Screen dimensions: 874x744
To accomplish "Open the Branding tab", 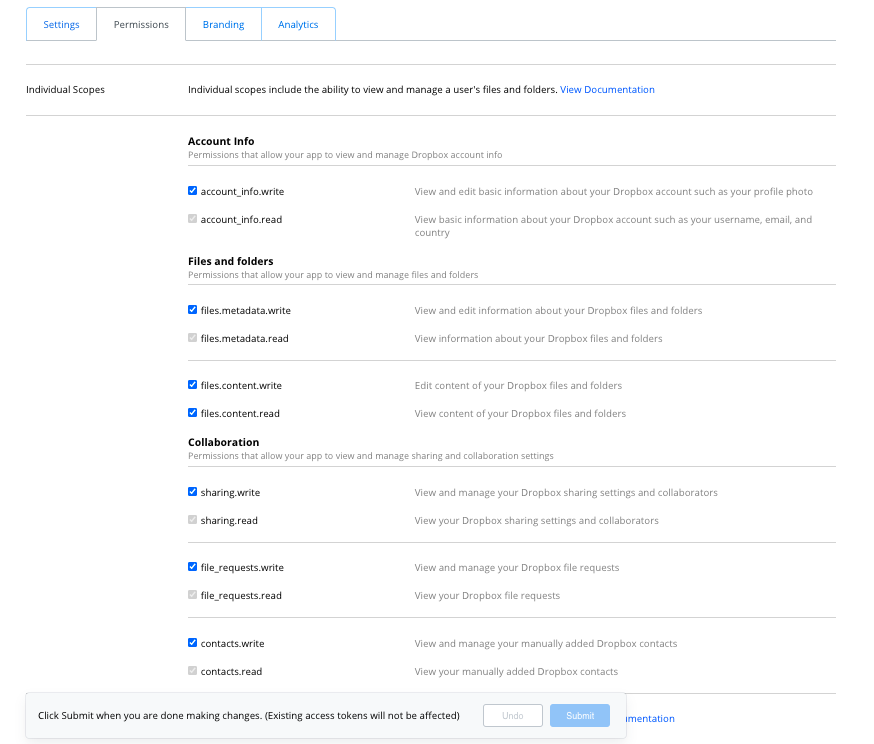I will pos(222,24).
